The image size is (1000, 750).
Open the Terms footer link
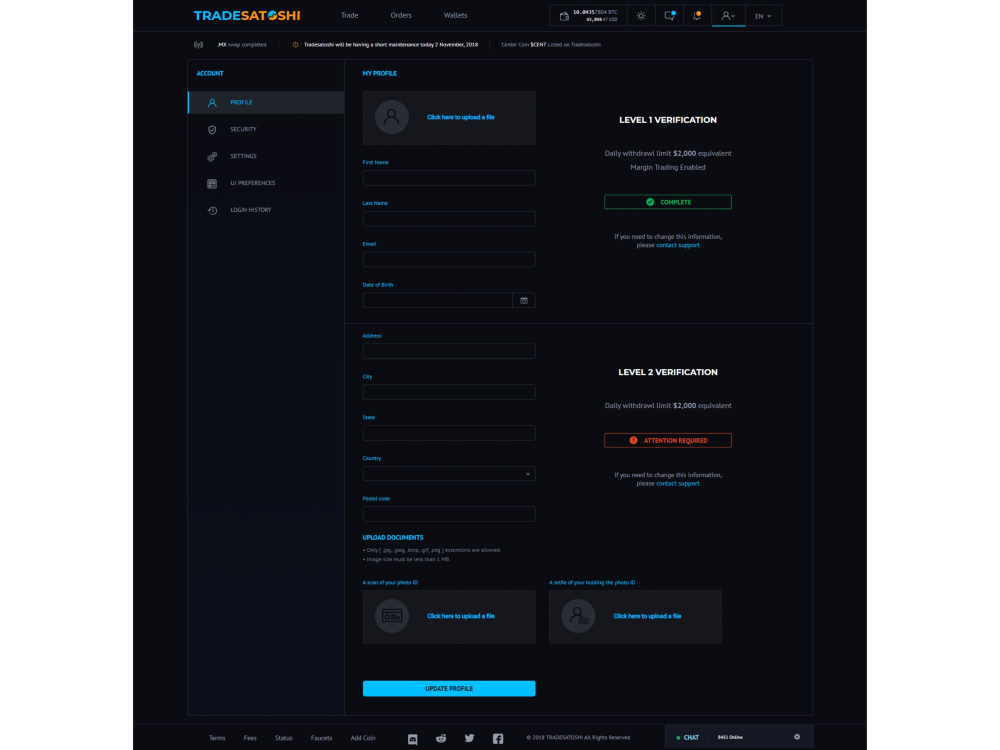(x=217, y=738)
